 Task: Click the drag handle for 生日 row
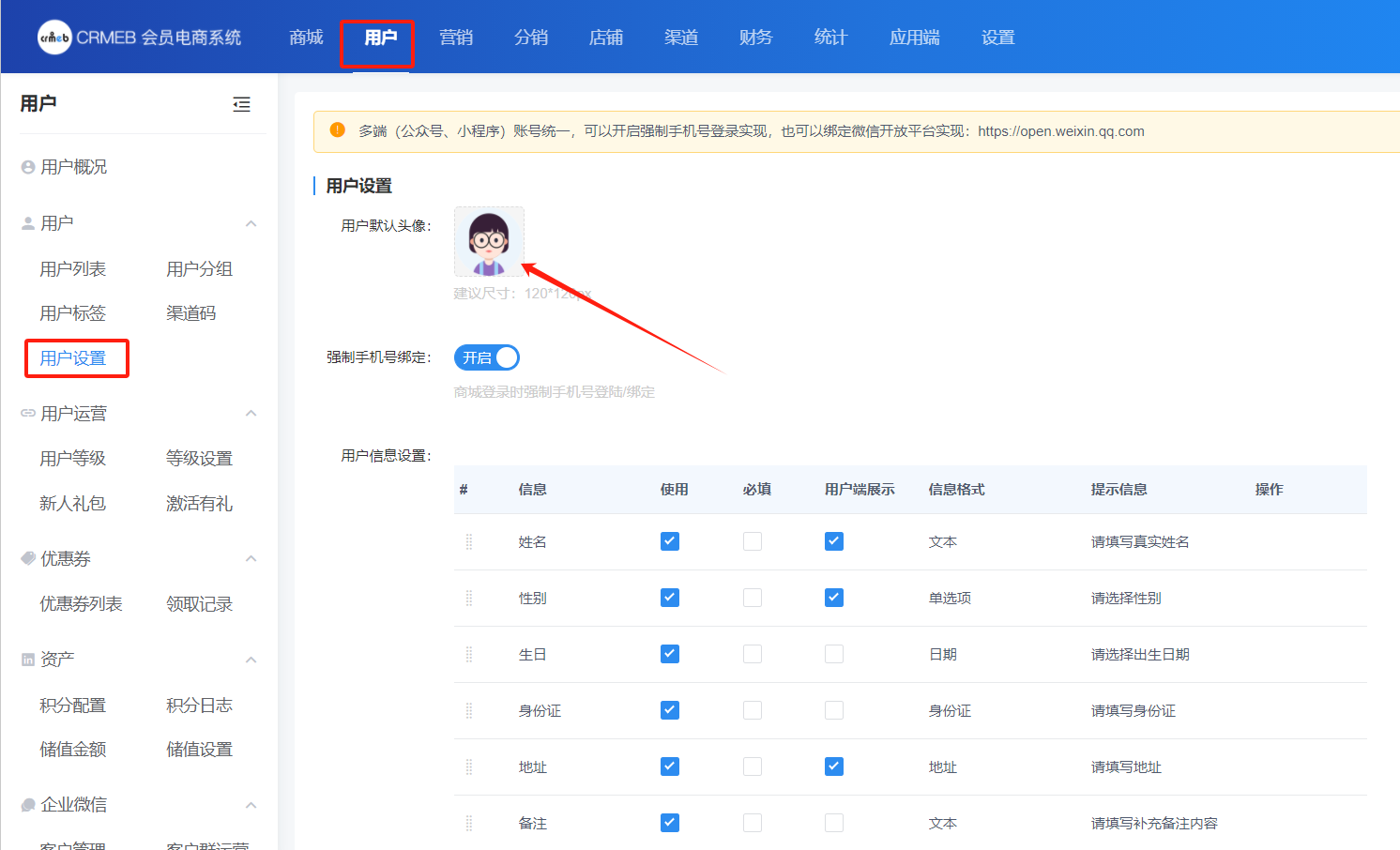(469, 655)
